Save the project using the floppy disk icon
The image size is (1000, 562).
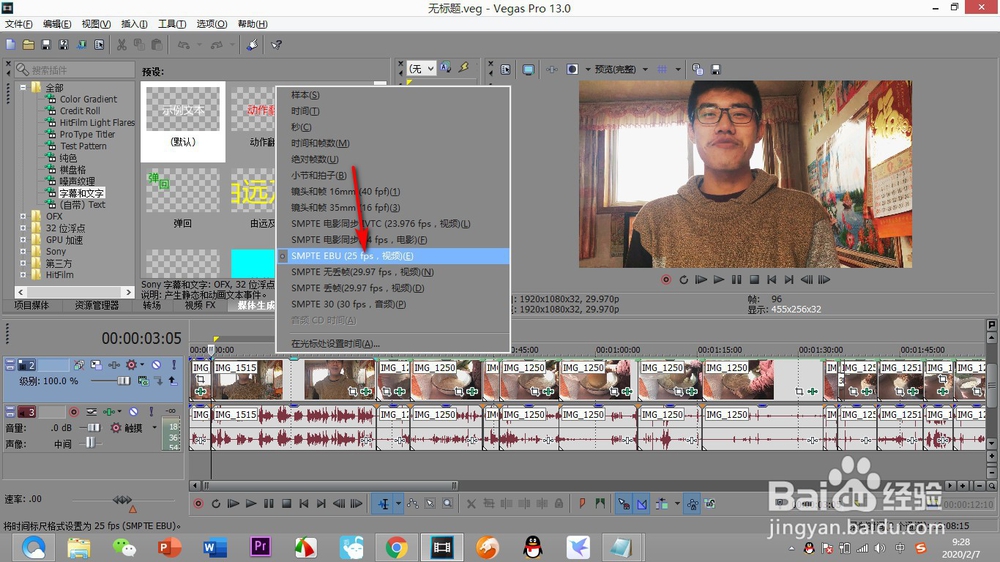[x=46, y=45]
